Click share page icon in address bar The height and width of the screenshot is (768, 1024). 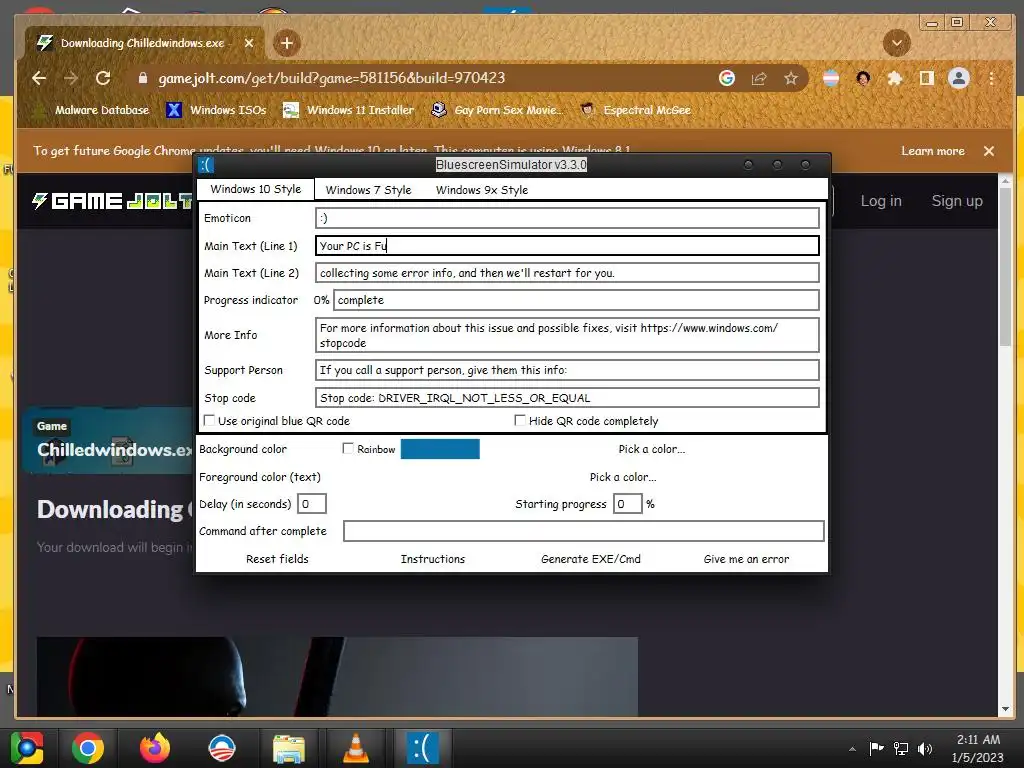click(x=759, y=78)
